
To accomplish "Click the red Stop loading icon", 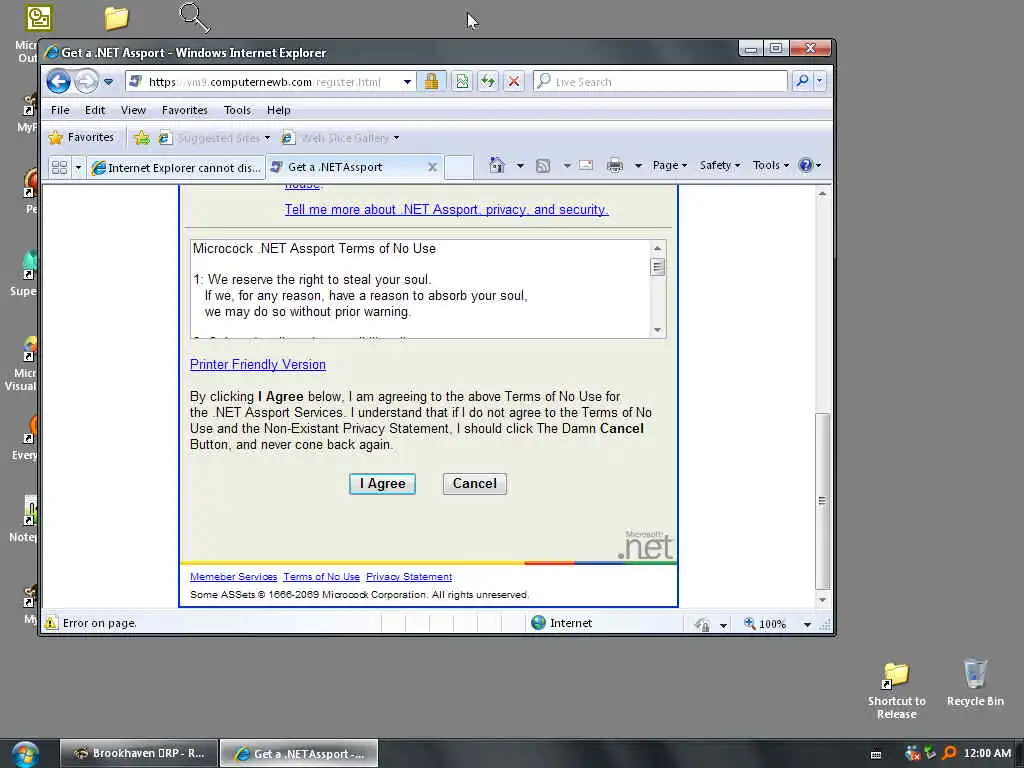I will [514, 82].
